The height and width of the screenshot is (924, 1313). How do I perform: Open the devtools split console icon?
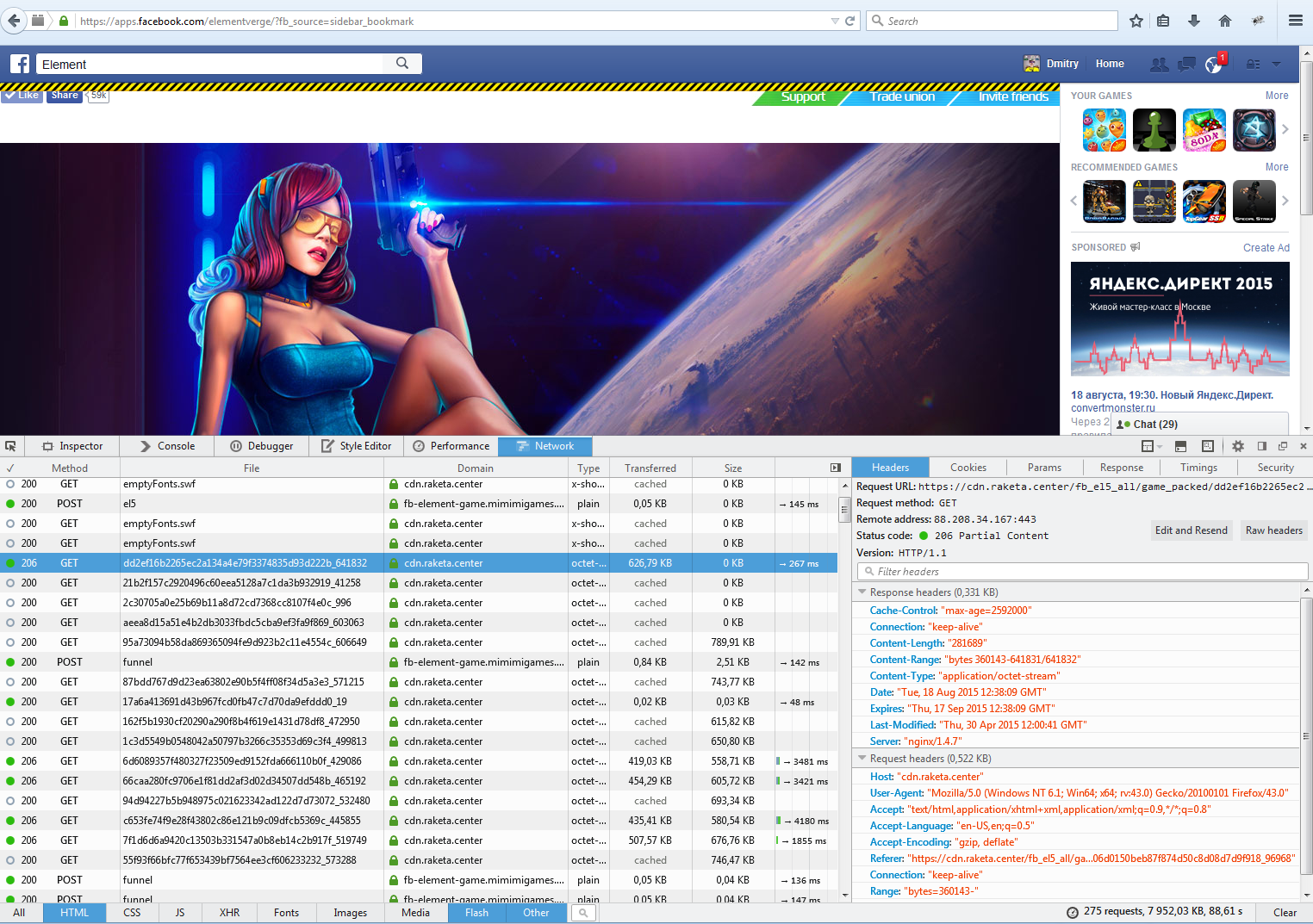1181,446
